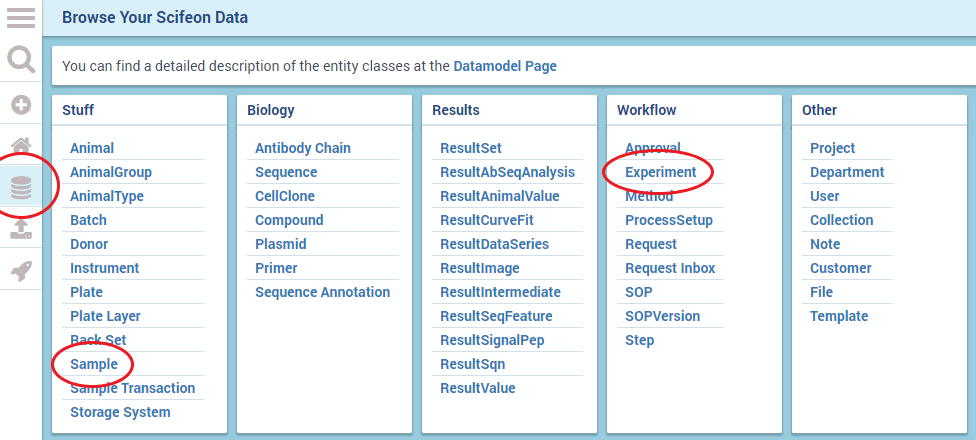Go to the home icon in sidebar

(x=21, y=146)
